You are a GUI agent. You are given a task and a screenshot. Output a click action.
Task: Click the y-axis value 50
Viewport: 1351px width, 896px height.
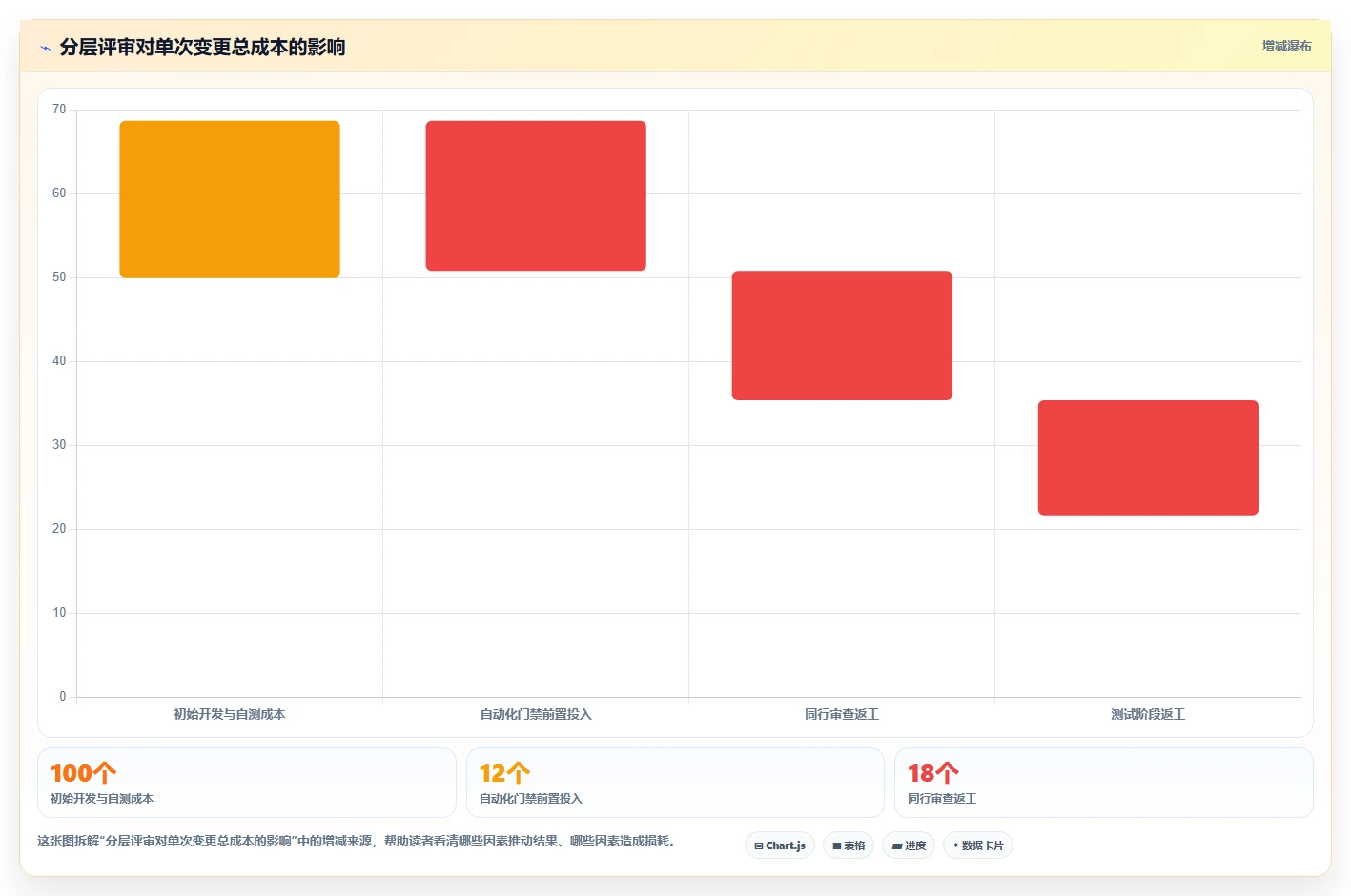pyautogui.click(x=59, y=277)
